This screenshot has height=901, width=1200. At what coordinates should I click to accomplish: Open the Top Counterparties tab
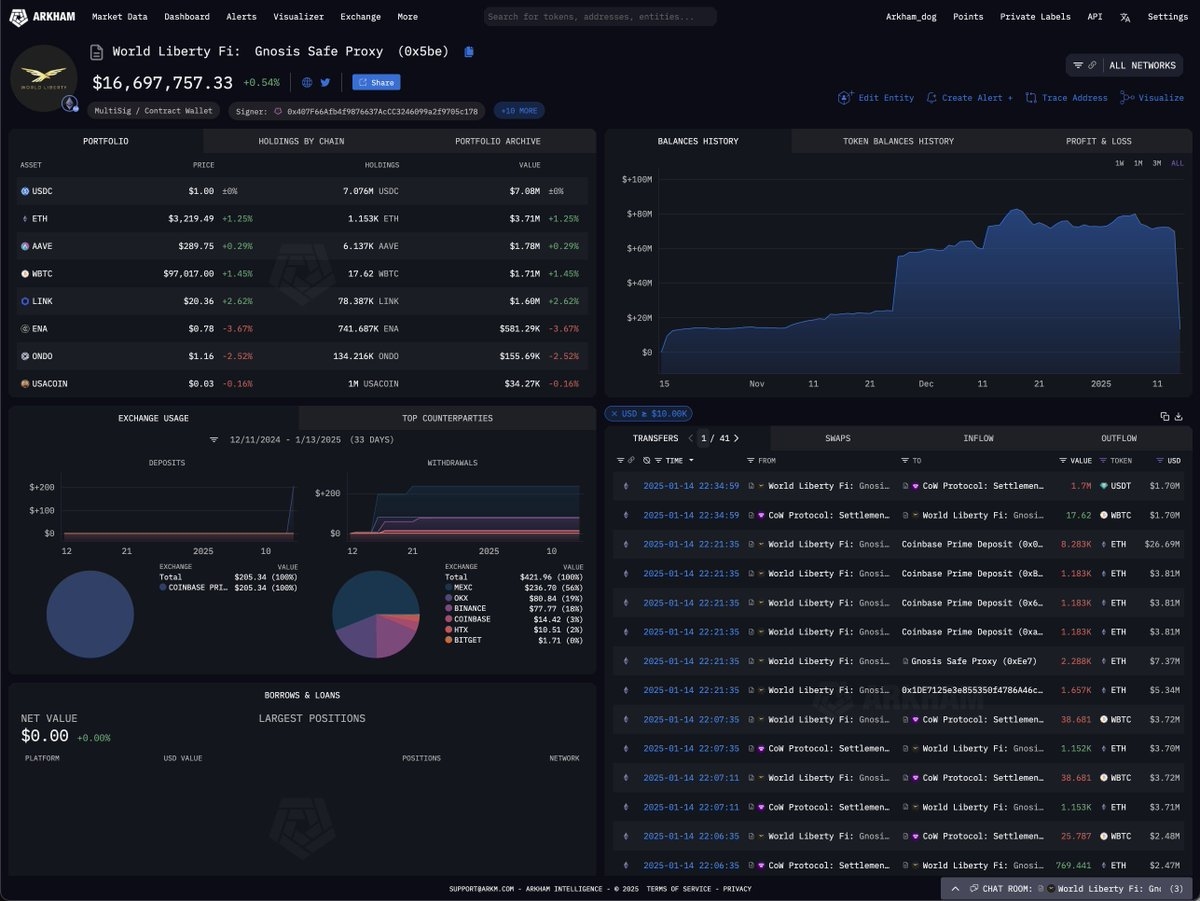446,418
